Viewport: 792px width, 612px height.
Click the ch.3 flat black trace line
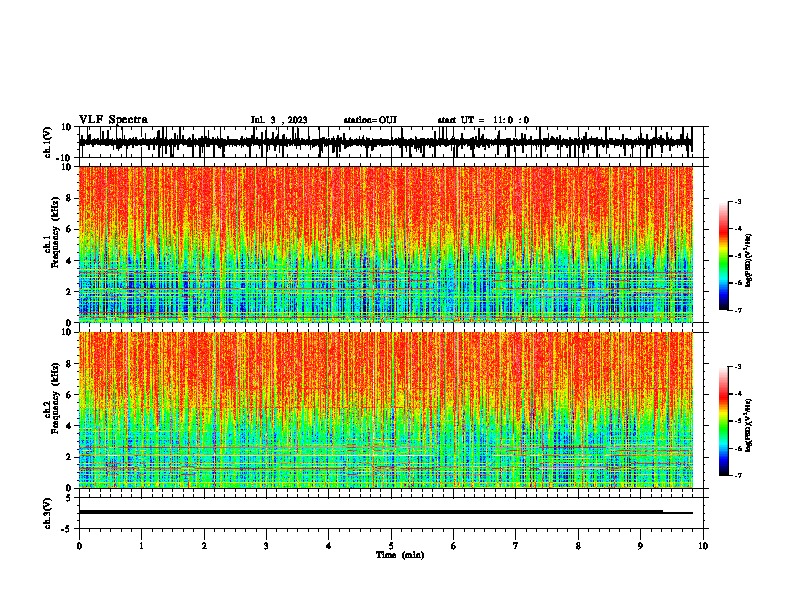[x=385, y=512]
